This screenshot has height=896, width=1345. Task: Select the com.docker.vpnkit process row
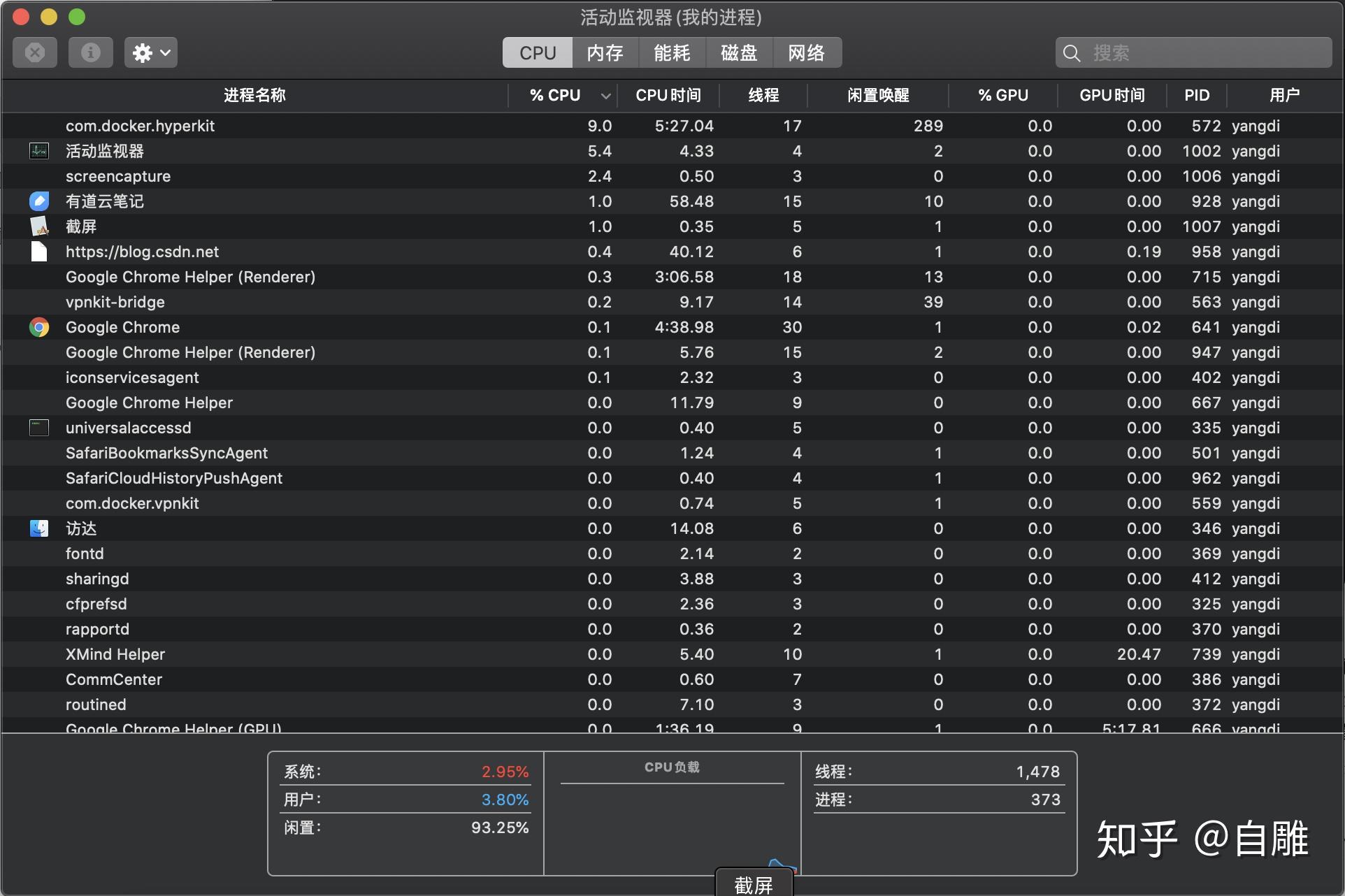(x=672, y=503)
